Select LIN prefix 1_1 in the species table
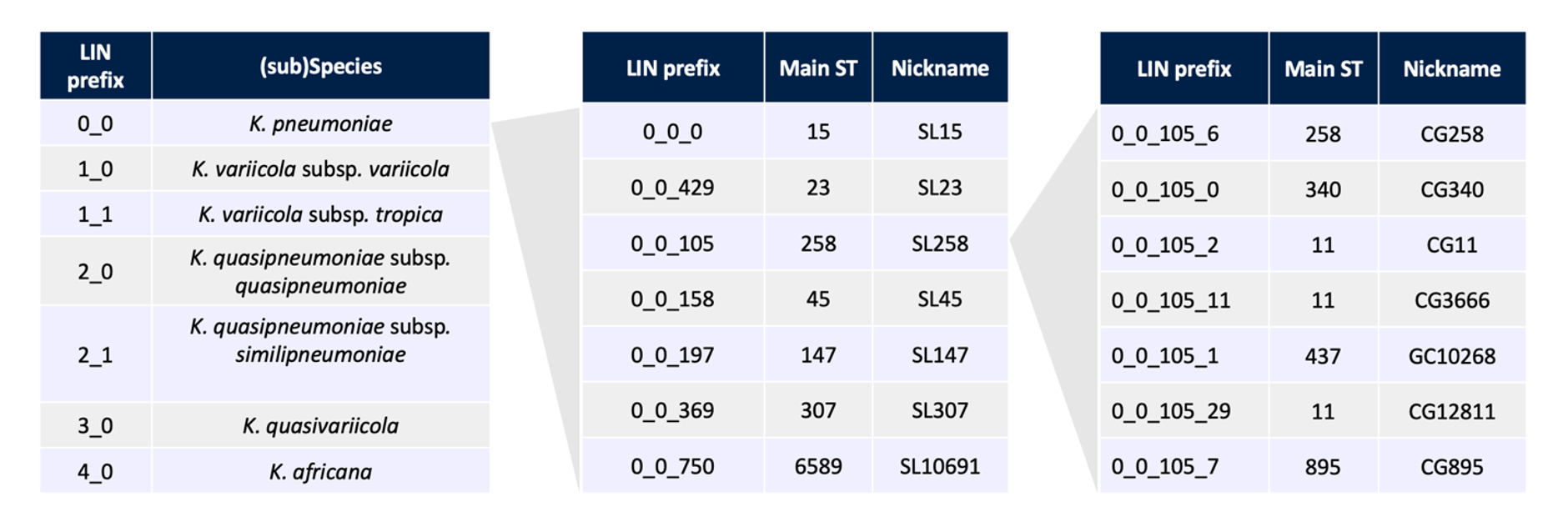Viewport: 1568px width, 532px height. point(95,214)
